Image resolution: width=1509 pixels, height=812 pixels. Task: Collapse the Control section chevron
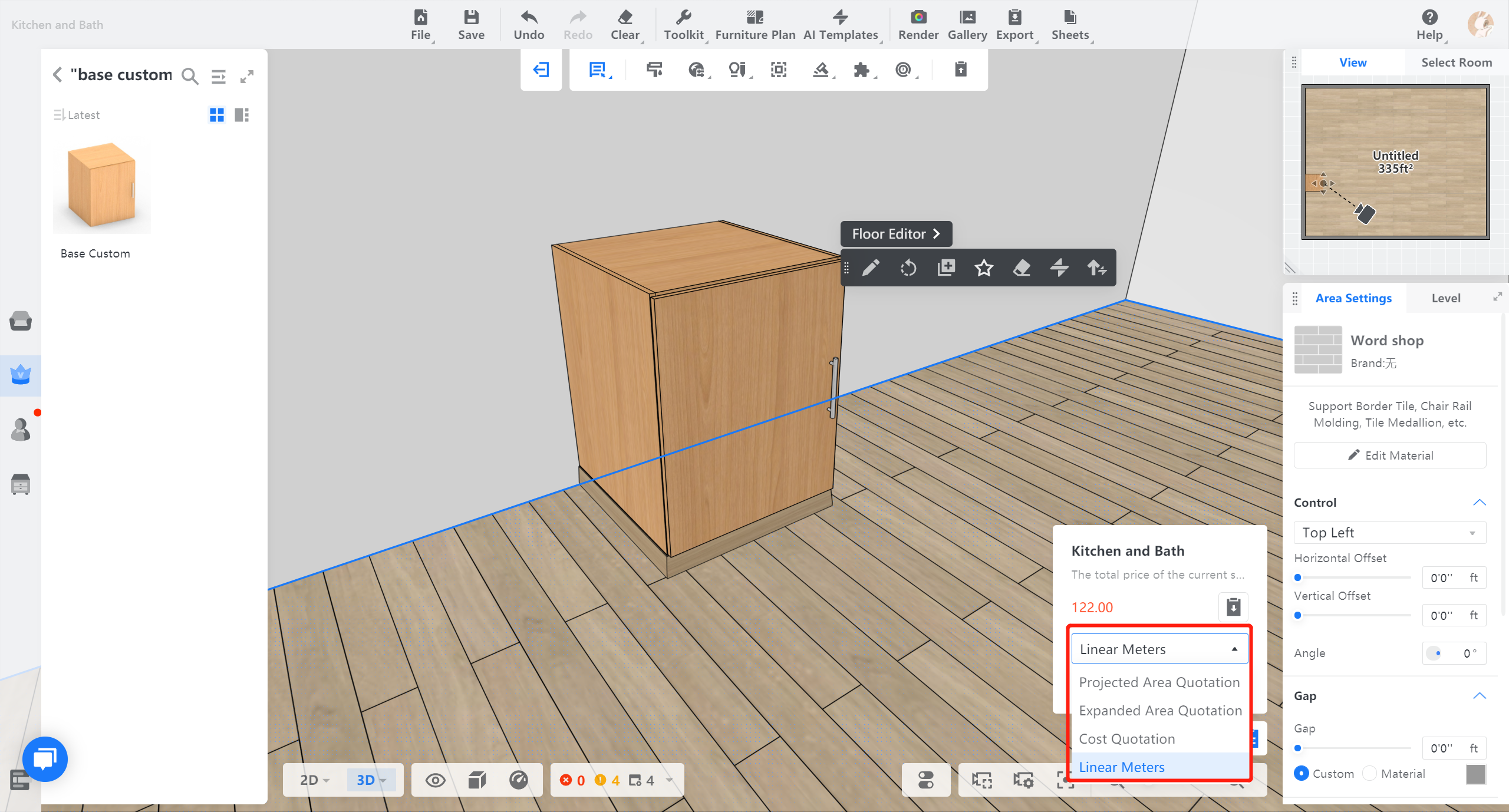[1479, 503]
